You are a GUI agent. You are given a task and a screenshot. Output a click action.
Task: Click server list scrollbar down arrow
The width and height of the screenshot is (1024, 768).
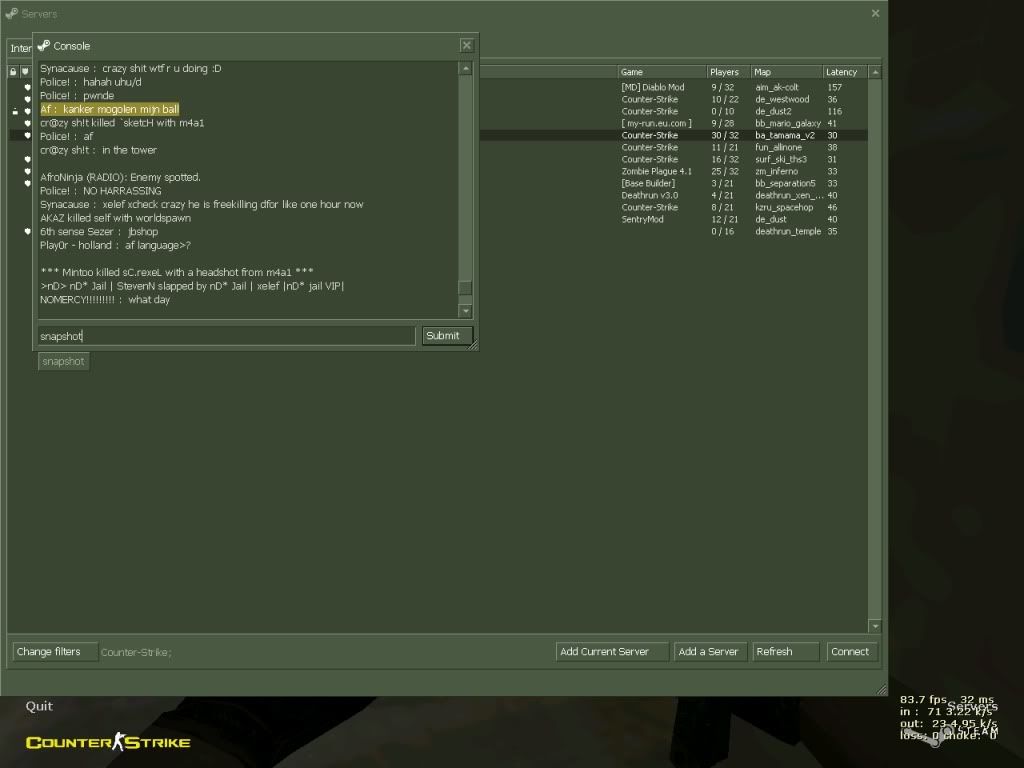tap(875, 626)
